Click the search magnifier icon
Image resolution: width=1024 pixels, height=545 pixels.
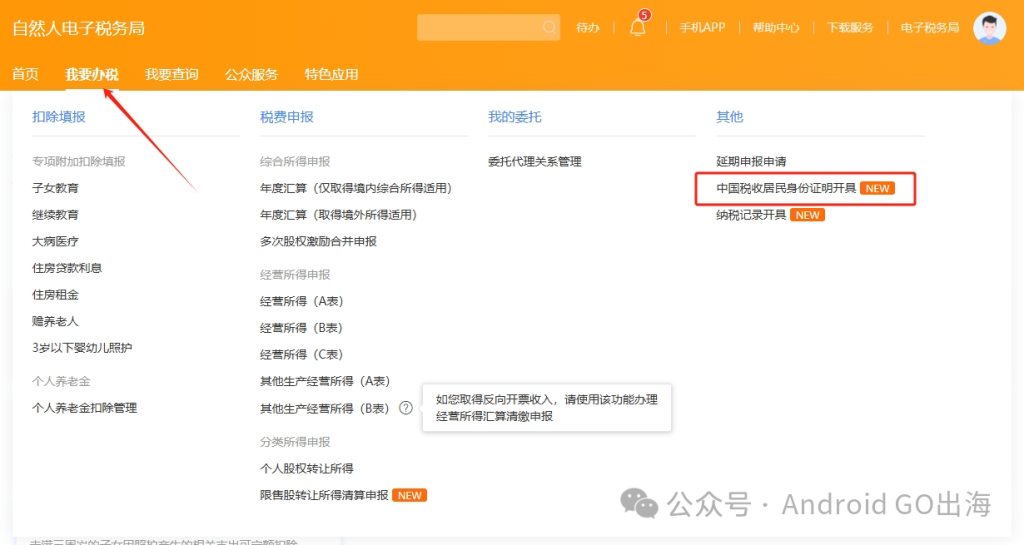pos(549,27)
